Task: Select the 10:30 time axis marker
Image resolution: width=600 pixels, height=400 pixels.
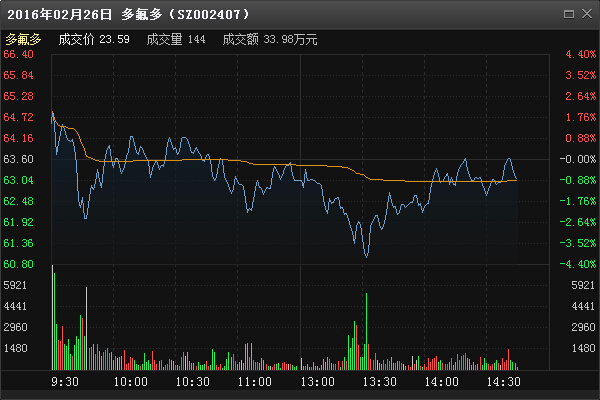Action: click(192, 382)
